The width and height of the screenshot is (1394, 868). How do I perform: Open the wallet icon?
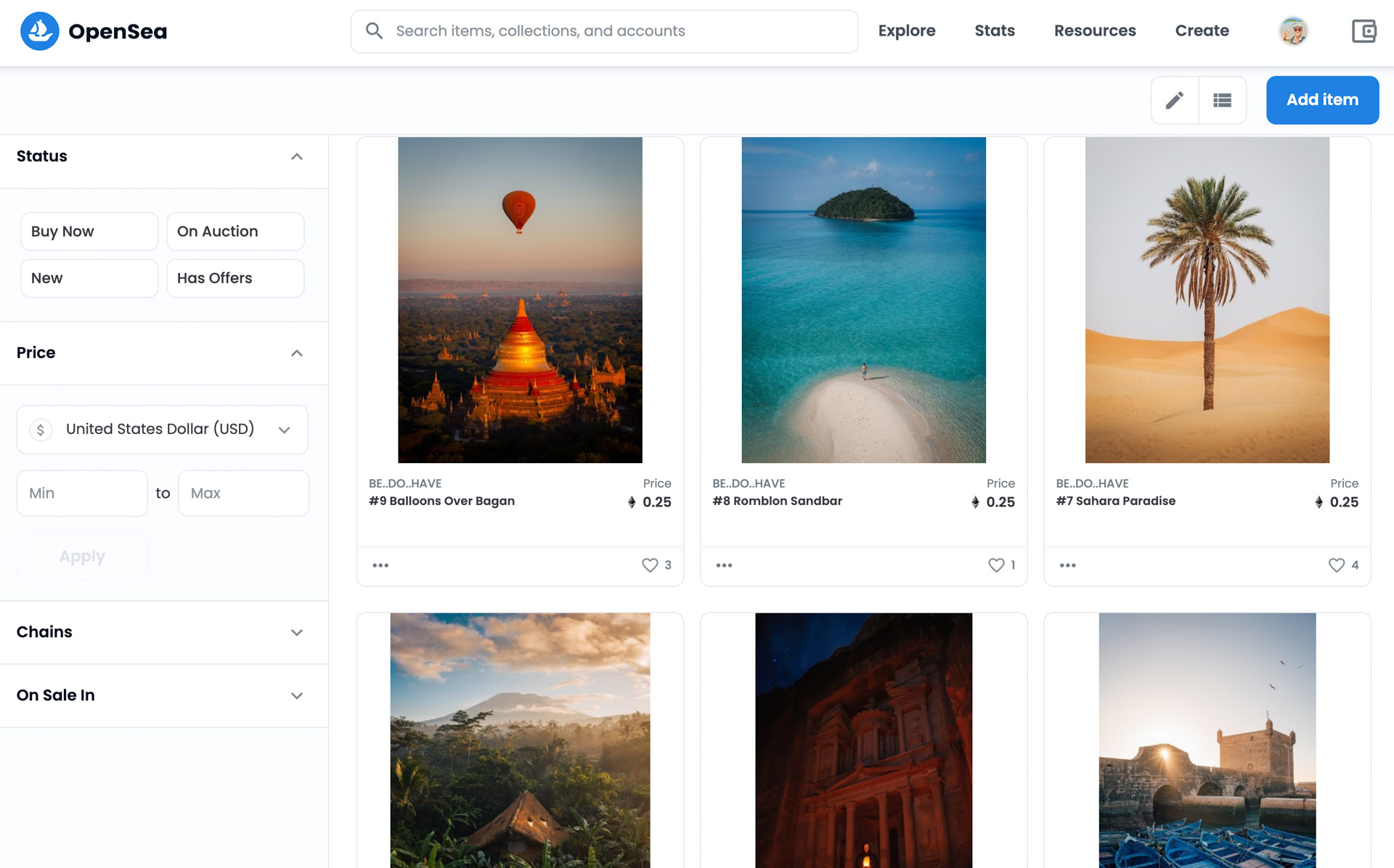tap(1364, 30)
